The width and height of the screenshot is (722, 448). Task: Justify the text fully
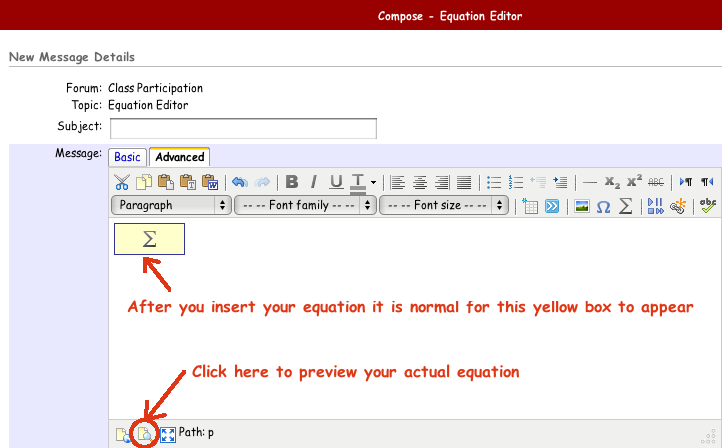click(x=464, y=183)
